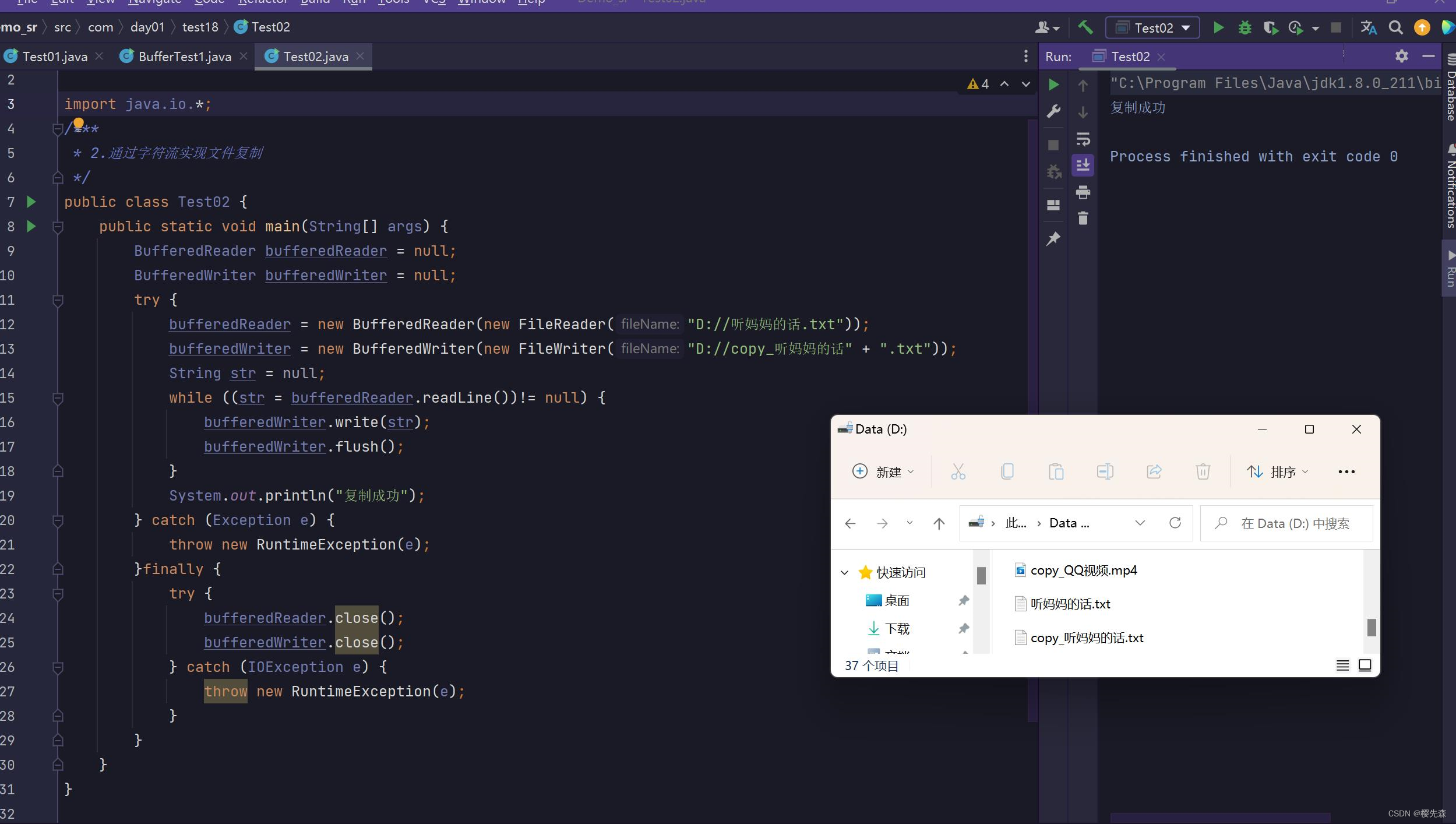Click the translate icon in the toolbar
Image resolution: width=1456 pixels, height=824 pixels.
(1368, 28)
